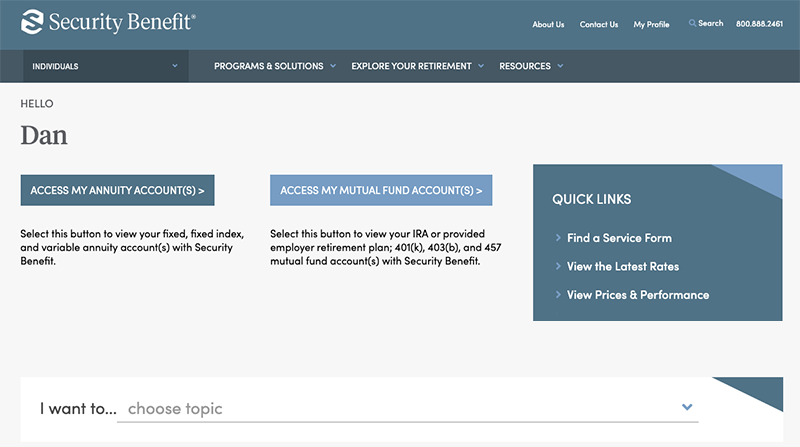This screenshot has height=447, width=800.
Task: Click arrow beside View Prices & Performance
Action: point(558,294)
